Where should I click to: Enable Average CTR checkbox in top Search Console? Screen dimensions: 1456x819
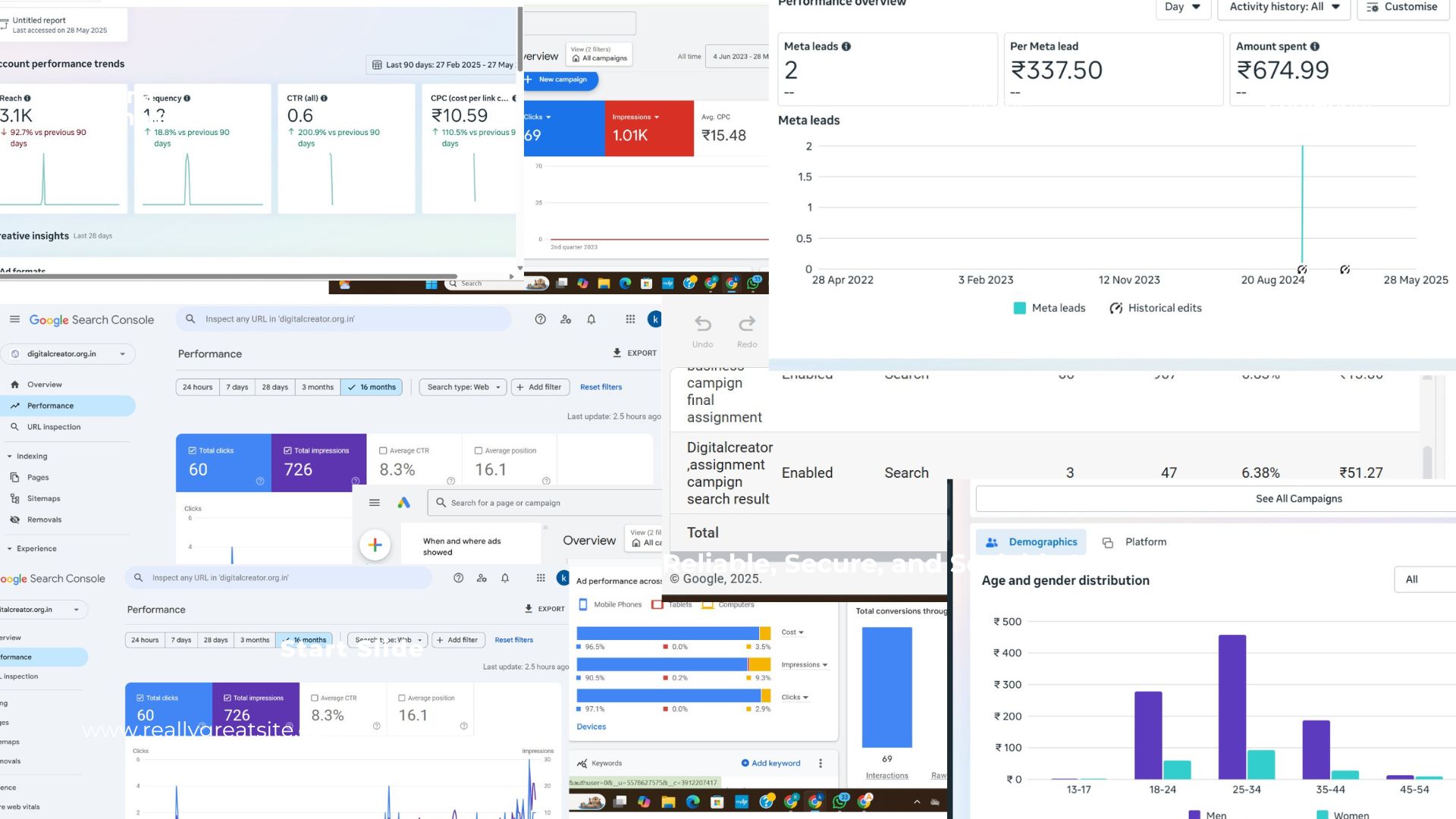click(383, 450)
